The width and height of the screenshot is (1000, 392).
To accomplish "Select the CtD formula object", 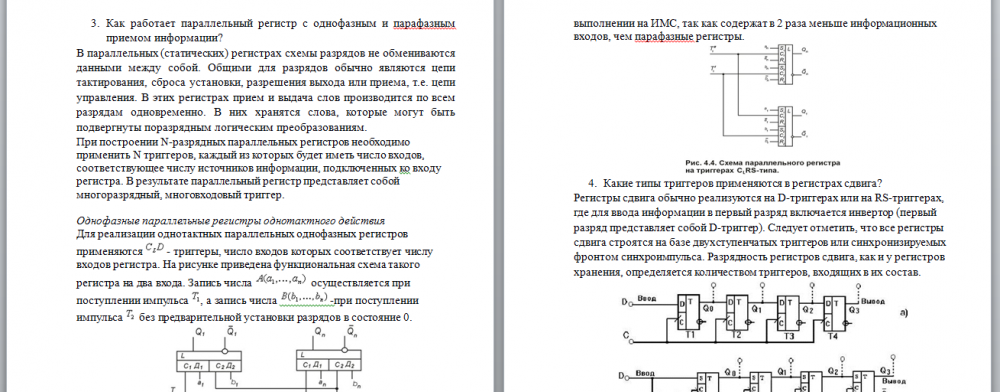I will (155, 247).
